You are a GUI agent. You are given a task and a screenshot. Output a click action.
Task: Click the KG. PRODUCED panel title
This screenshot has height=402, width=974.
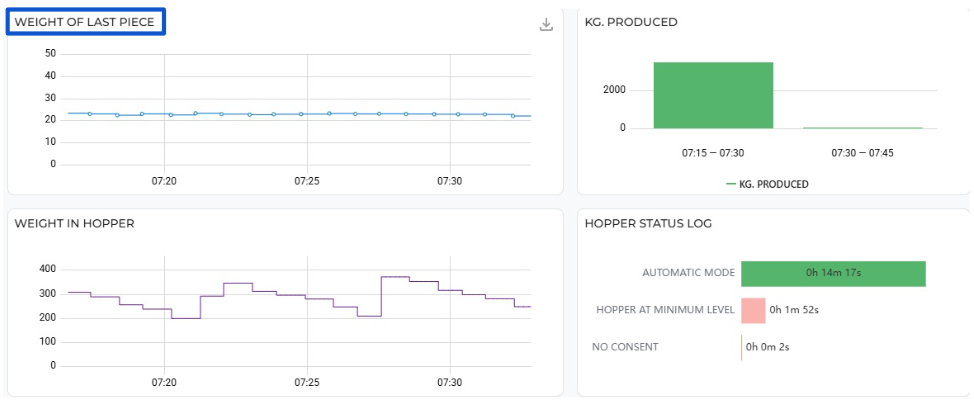click(x=631, y=22)
